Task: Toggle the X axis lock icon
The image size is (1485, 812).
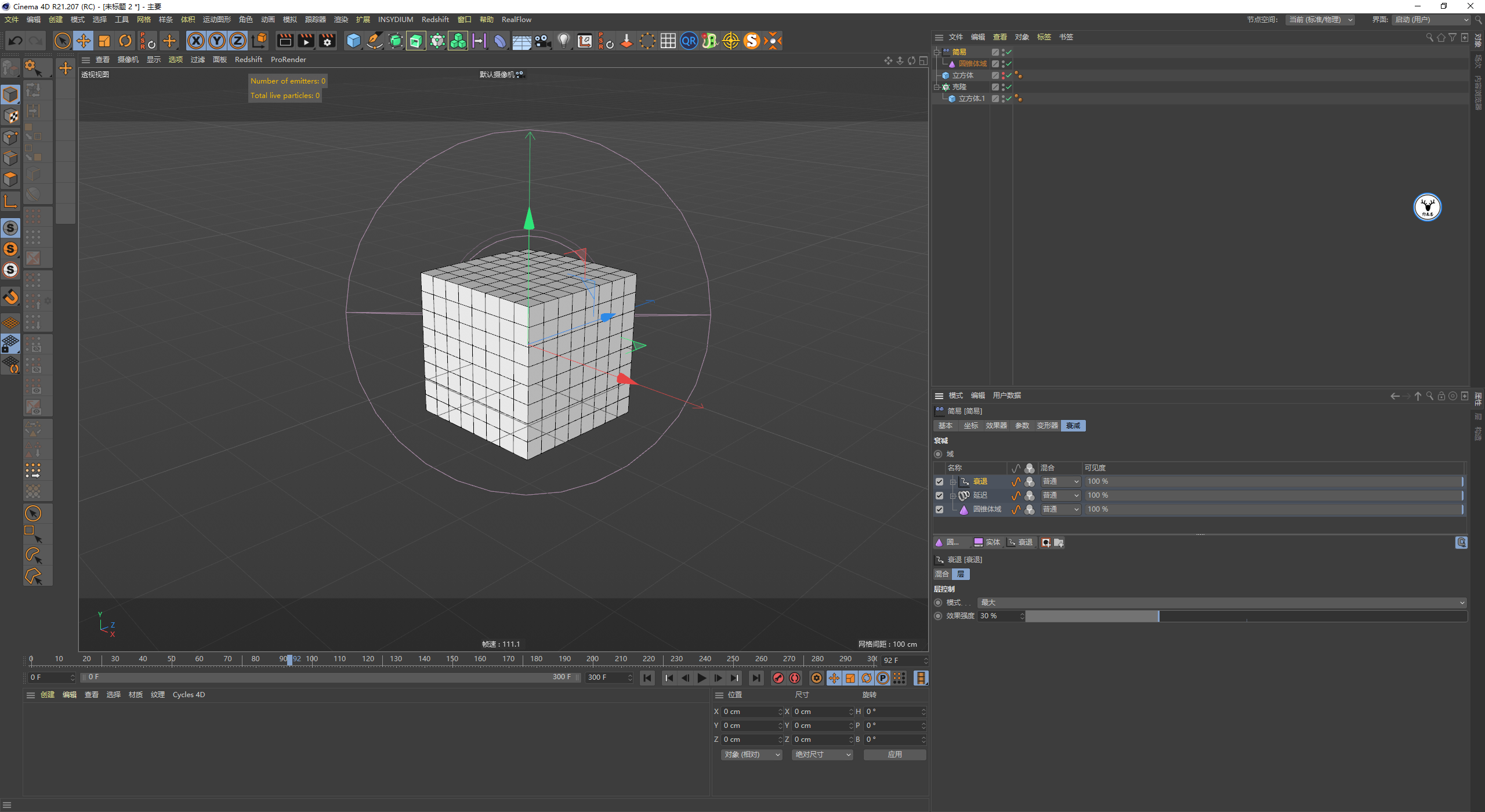Action: coord(196,41)
